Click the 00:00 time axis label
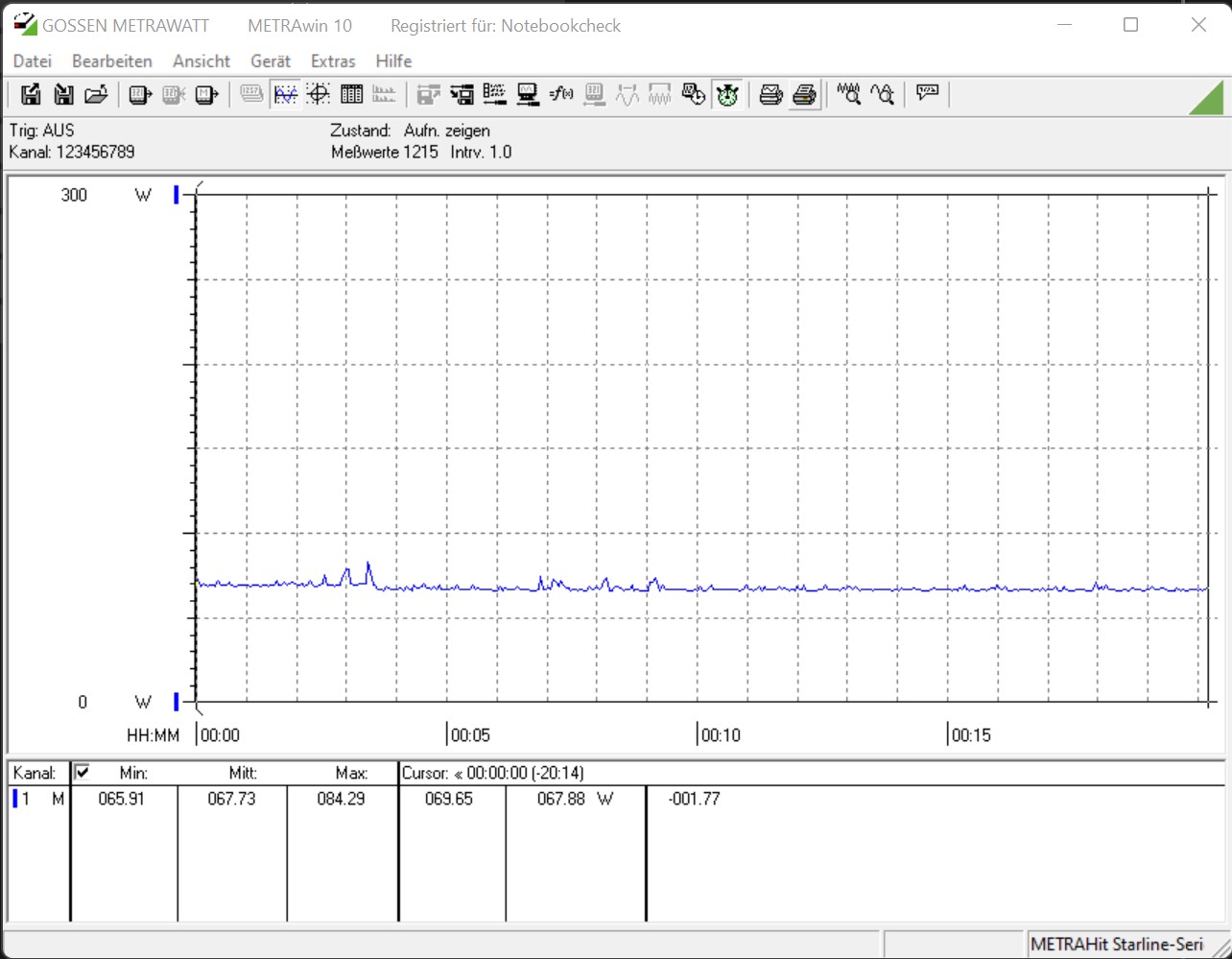Viewport: 1232px width, 959px height. click(x=221, y=736)
